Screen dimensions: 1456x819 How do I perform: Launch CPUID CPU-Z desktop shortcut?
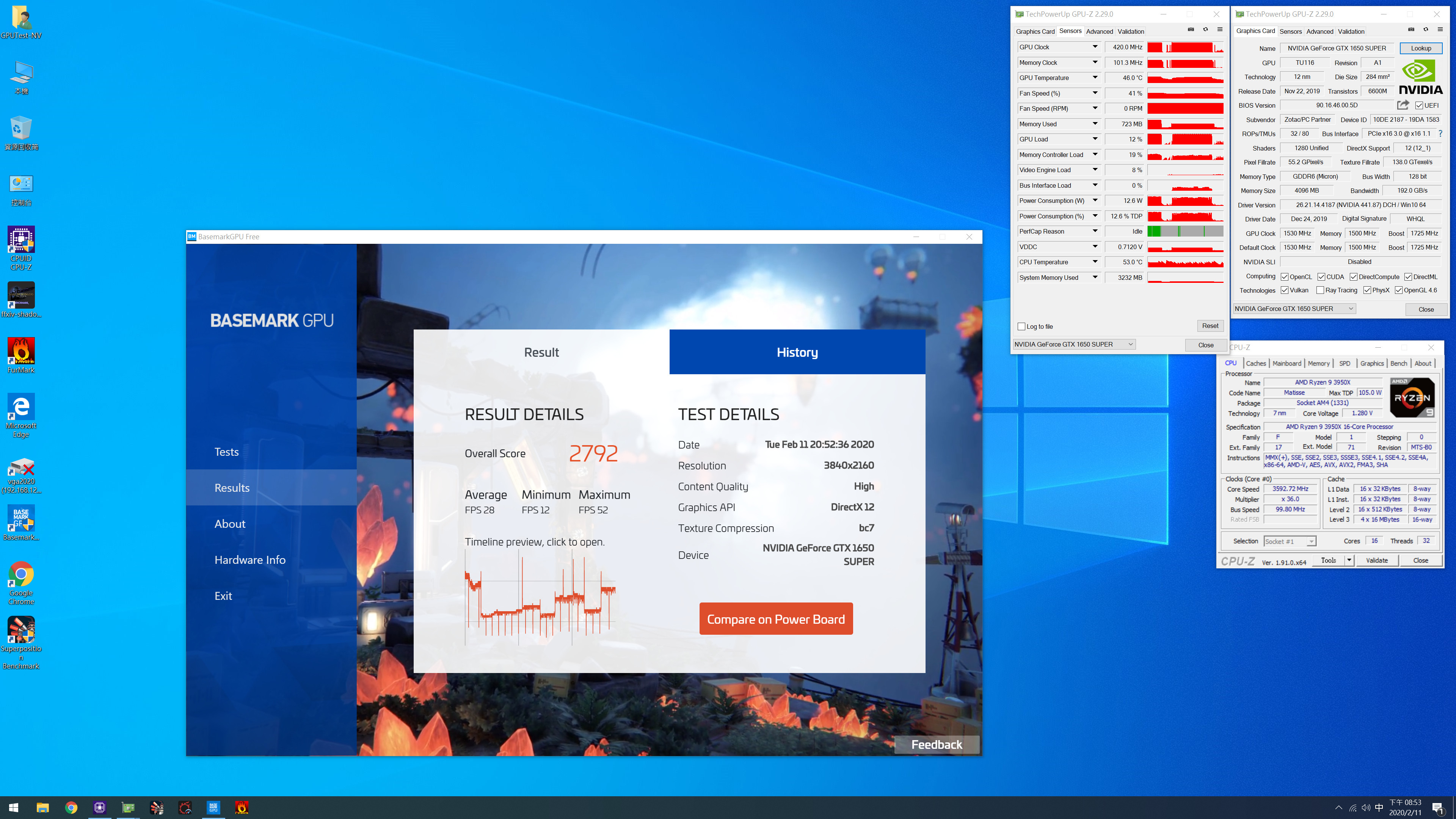(21, 248)
